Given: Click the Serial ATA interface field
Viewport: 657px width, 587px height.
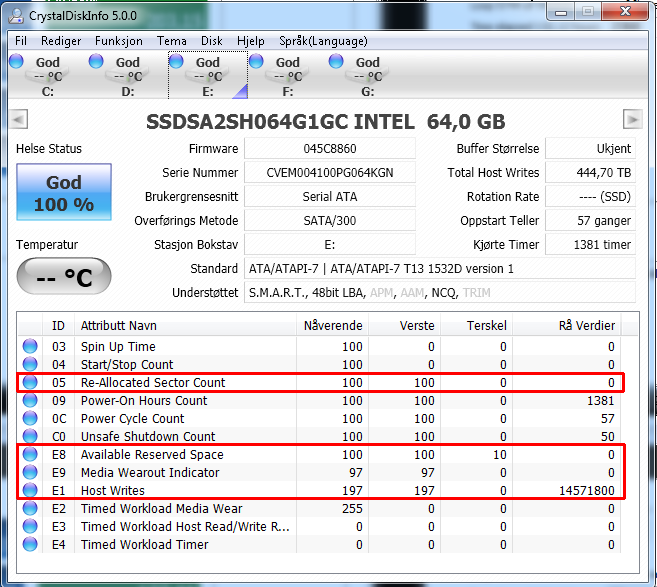Looking at the screenshot, I should 330,197.
